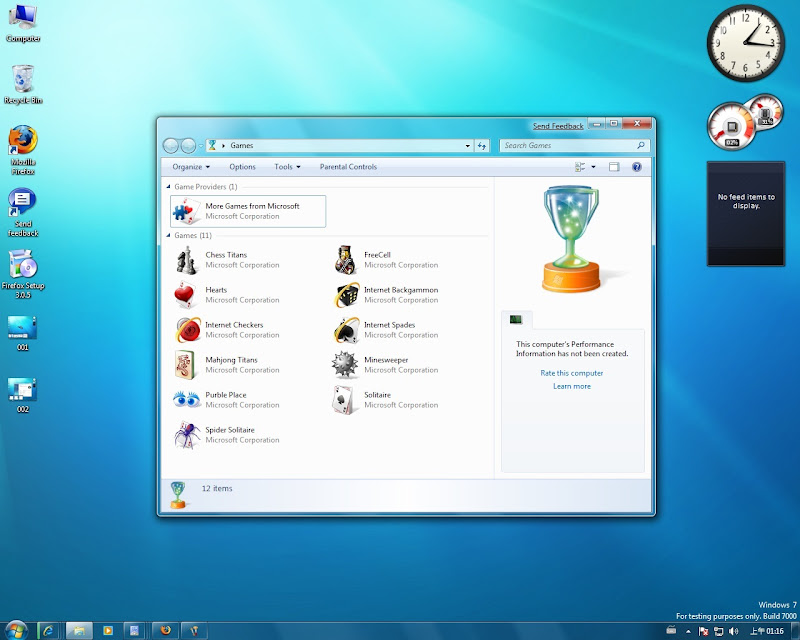
Task: Click the Windows Start orb
Action: point(16,631)
